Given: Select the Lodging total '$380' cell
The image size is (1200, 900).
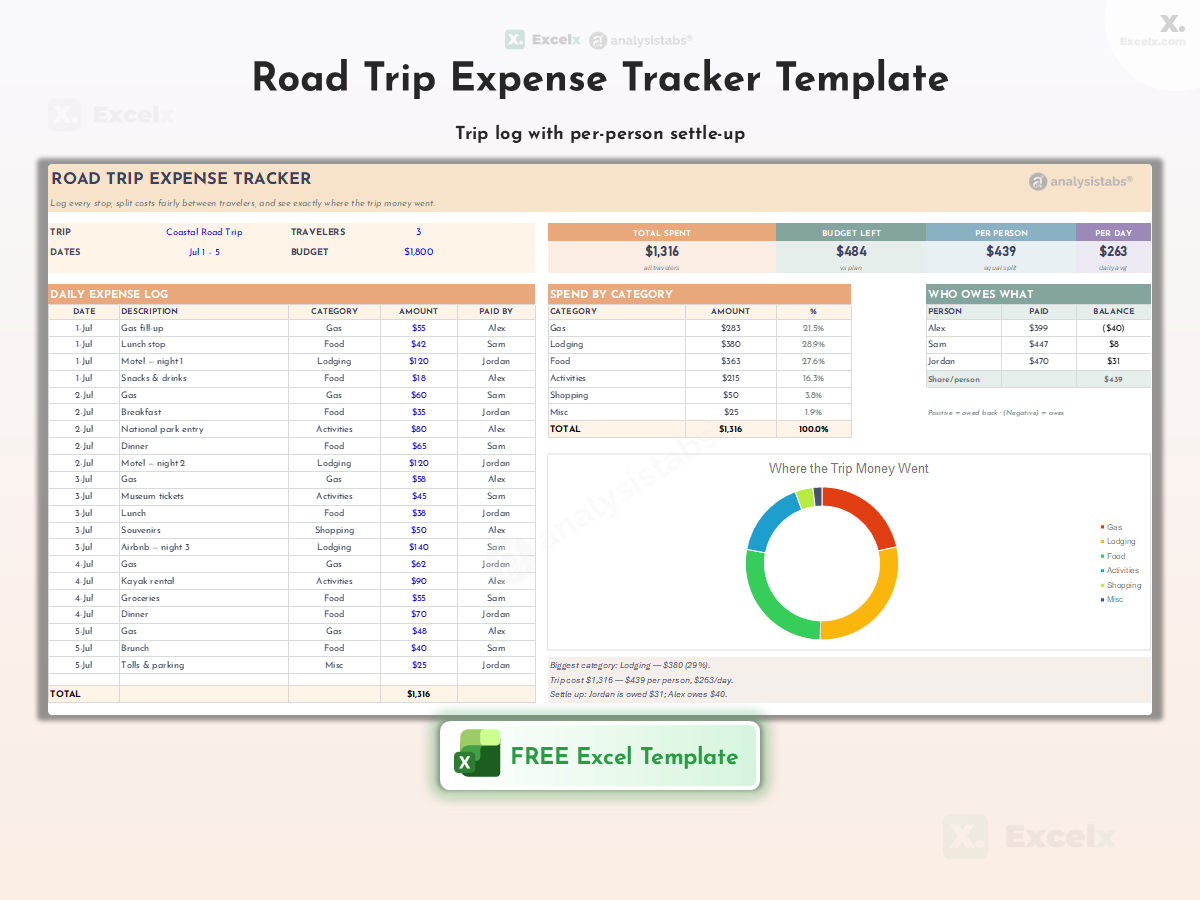Looking at the screenshot, I should point(731,344).
